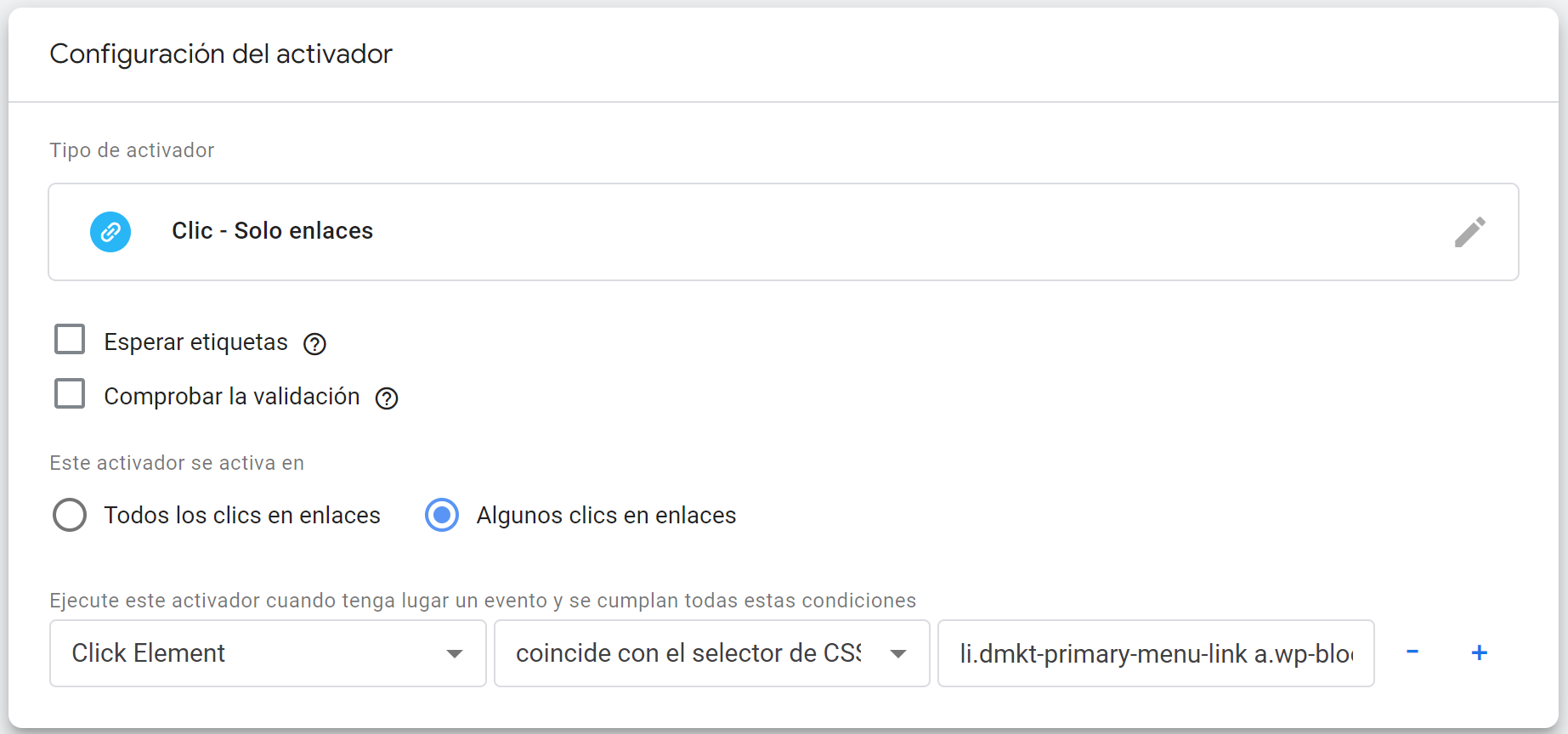This screenshot has width=1568, height=734.
Task: Tick the Comprobar la validación checkbox
Action: (x=70, y=393)
